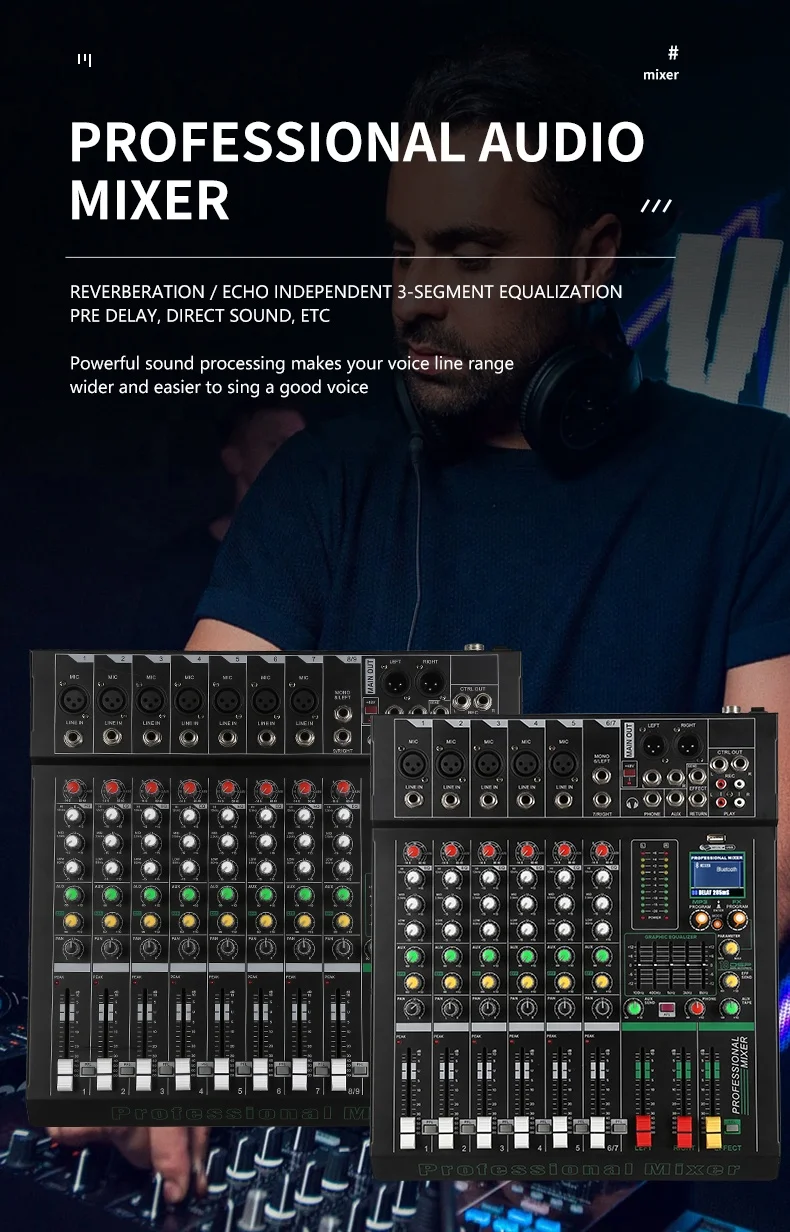Screen dimensions: 790x1232
Task: Click red gain knob of rear mixer channel 8/9
Action: point(343,787)
